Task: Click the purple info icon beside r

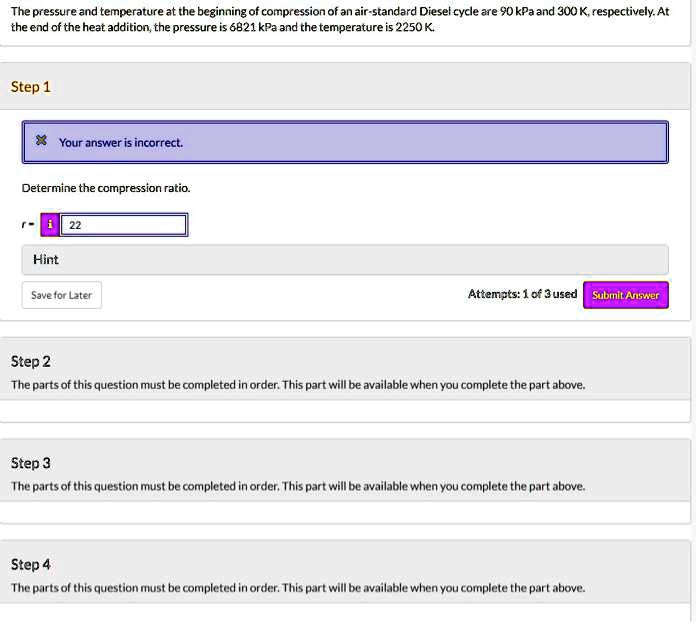Action: click(x=50, y=225)
